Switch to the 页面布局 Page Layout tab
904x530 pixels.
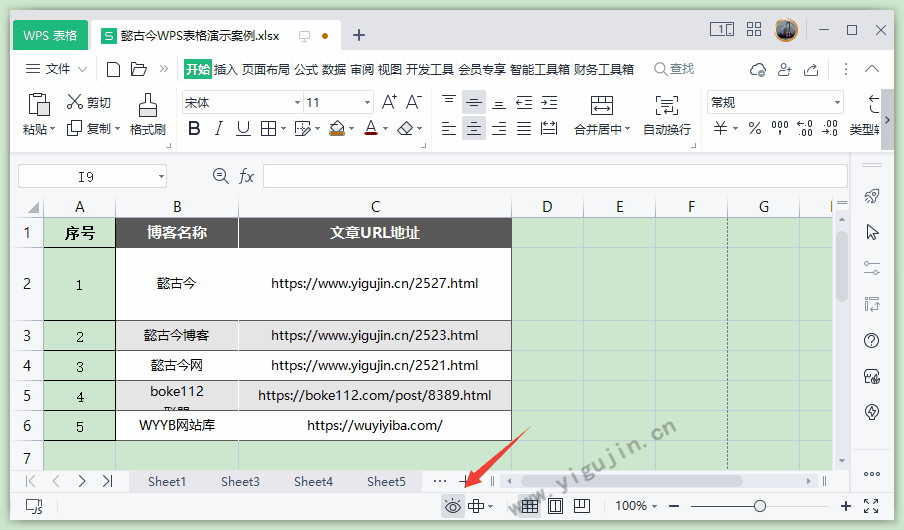(x=265, y=70)
